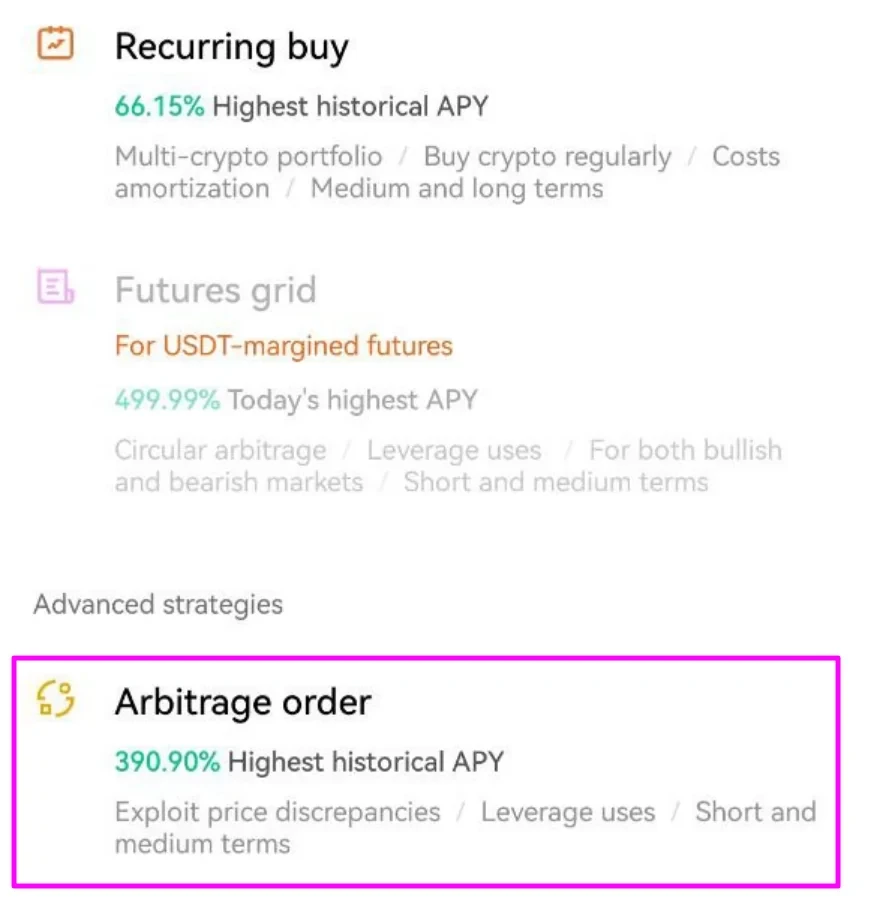Open the Recurring buy strategy title

[231, 47]
